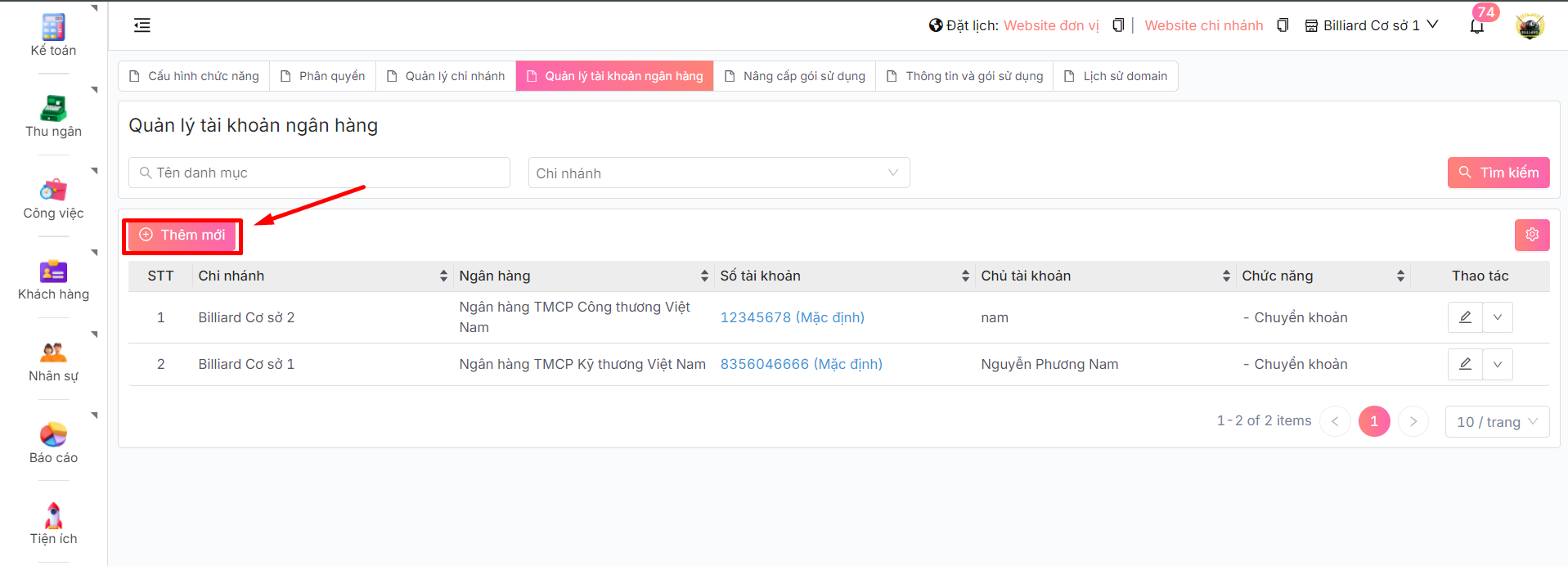The height and width of the screenshot is (566, 1568).
Task: Expand more actions for Billiard Cơ sở 1 row
Action: [1497, 364]
